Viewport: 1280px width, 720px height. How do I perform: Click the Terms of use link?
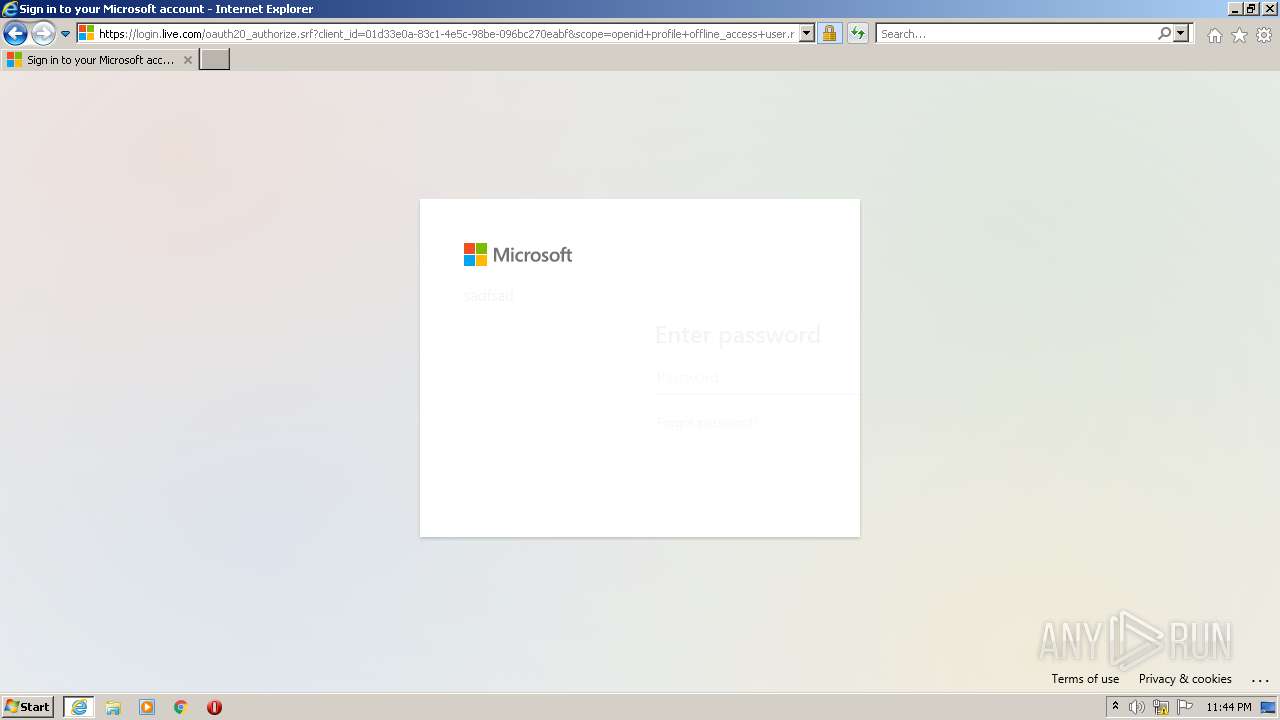click(1085, 679)
